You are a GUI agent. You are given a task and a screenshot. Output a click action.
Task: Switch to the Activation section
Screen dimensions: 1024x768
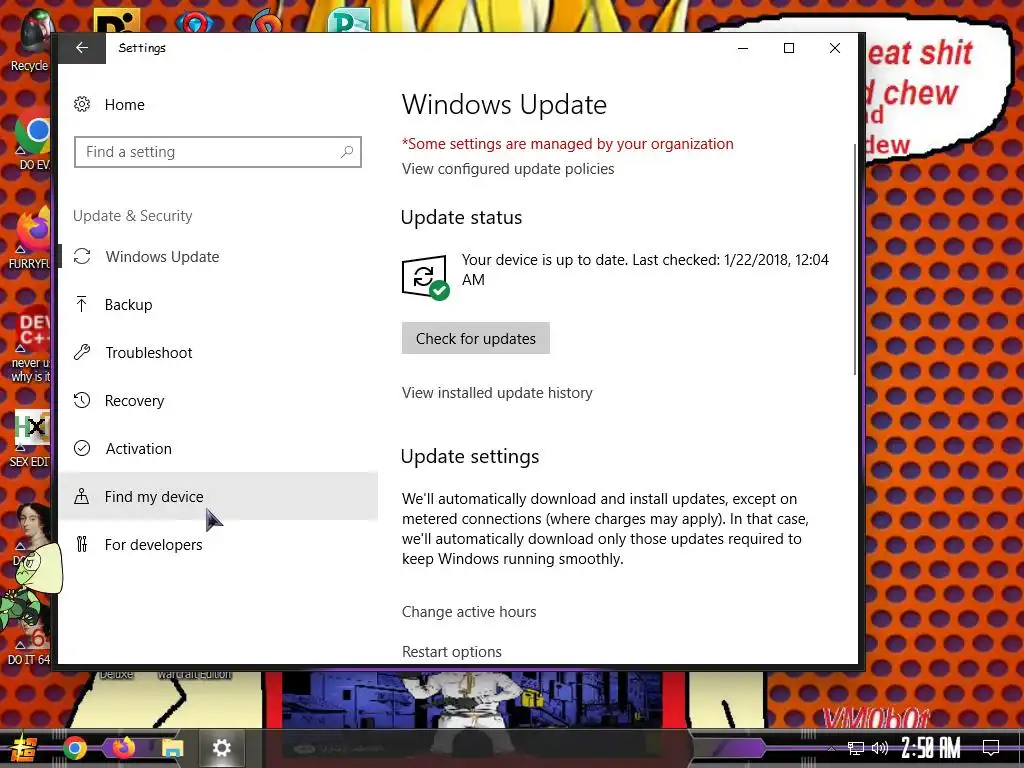click(217, 448)
